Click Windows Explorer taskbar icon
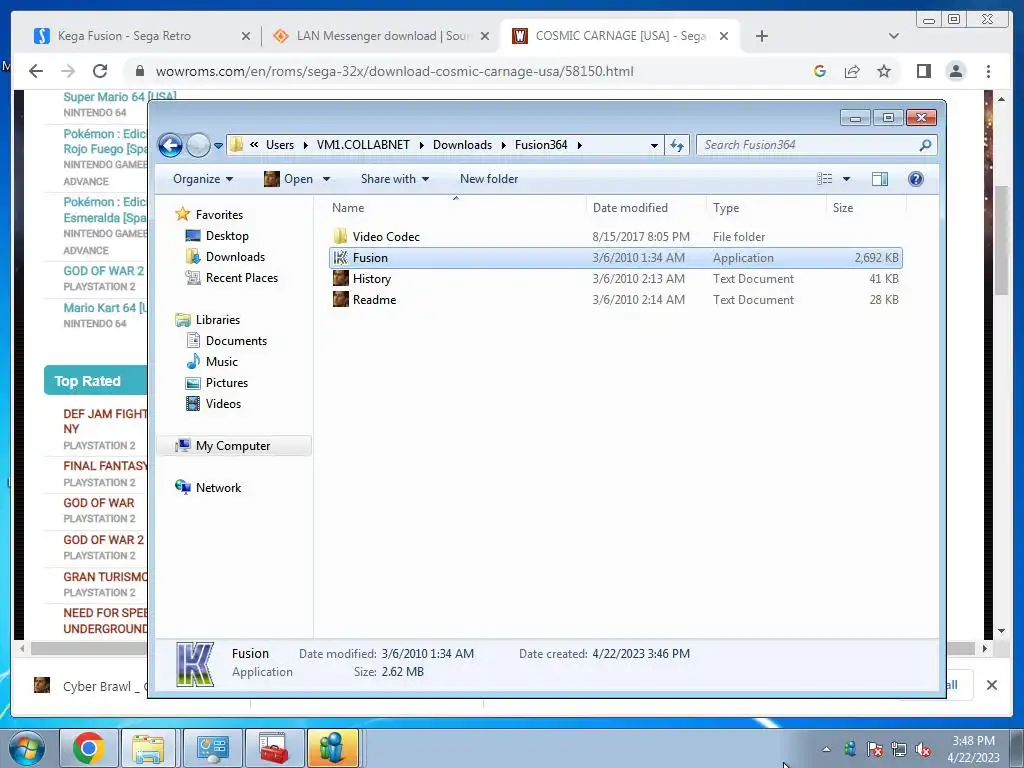The width and height of the screenshot is (1024, 768). point(148,748)
